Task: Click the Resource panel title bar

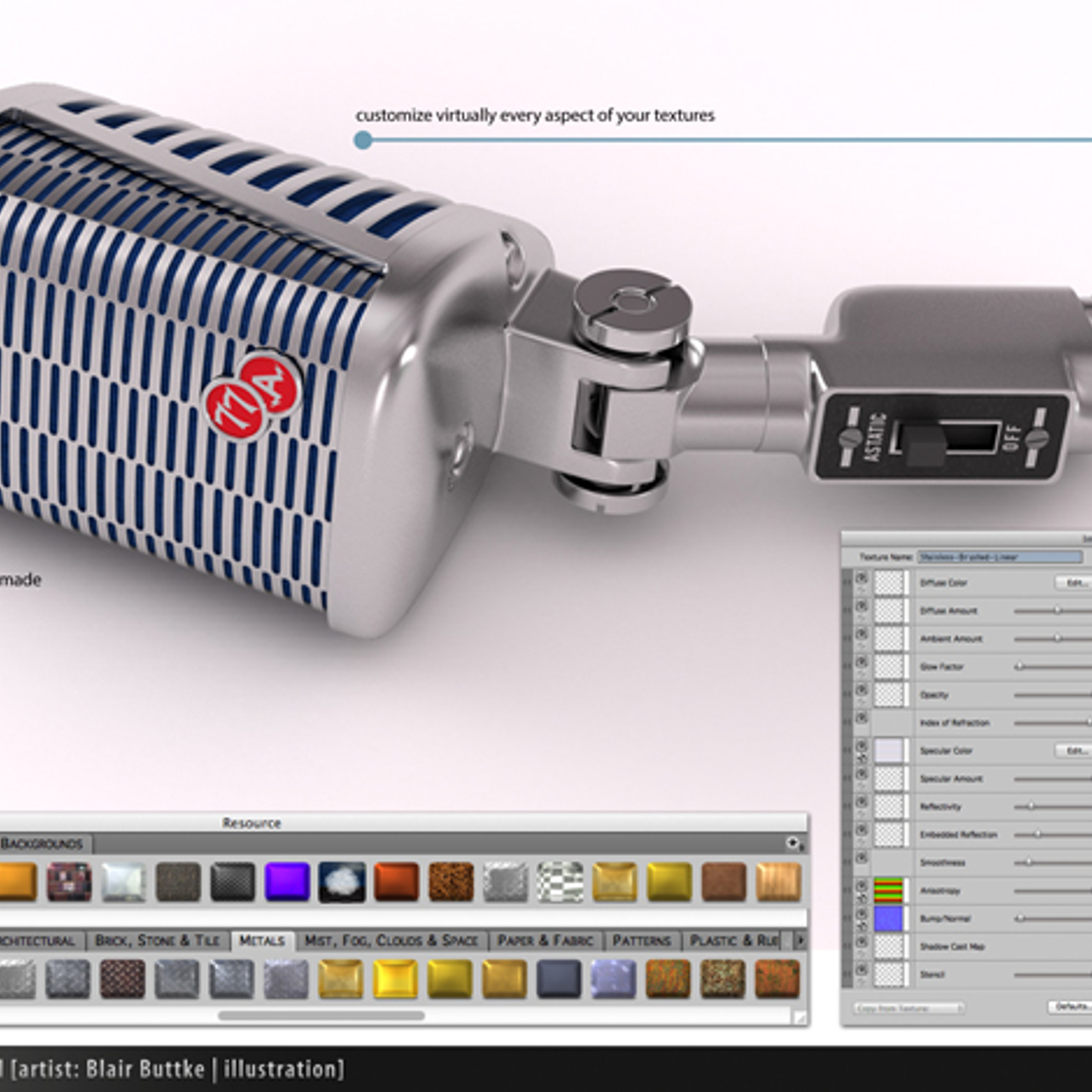Action: 403,822
